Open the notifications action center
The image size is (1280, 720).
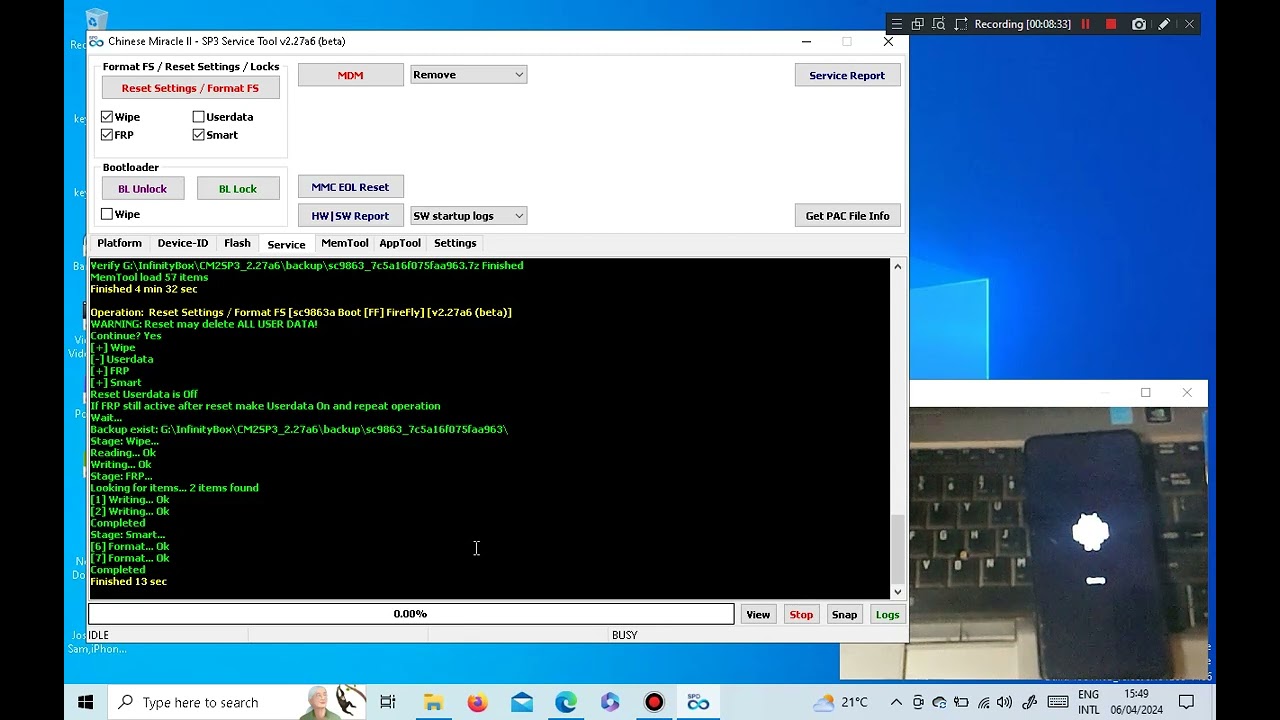1186,702
